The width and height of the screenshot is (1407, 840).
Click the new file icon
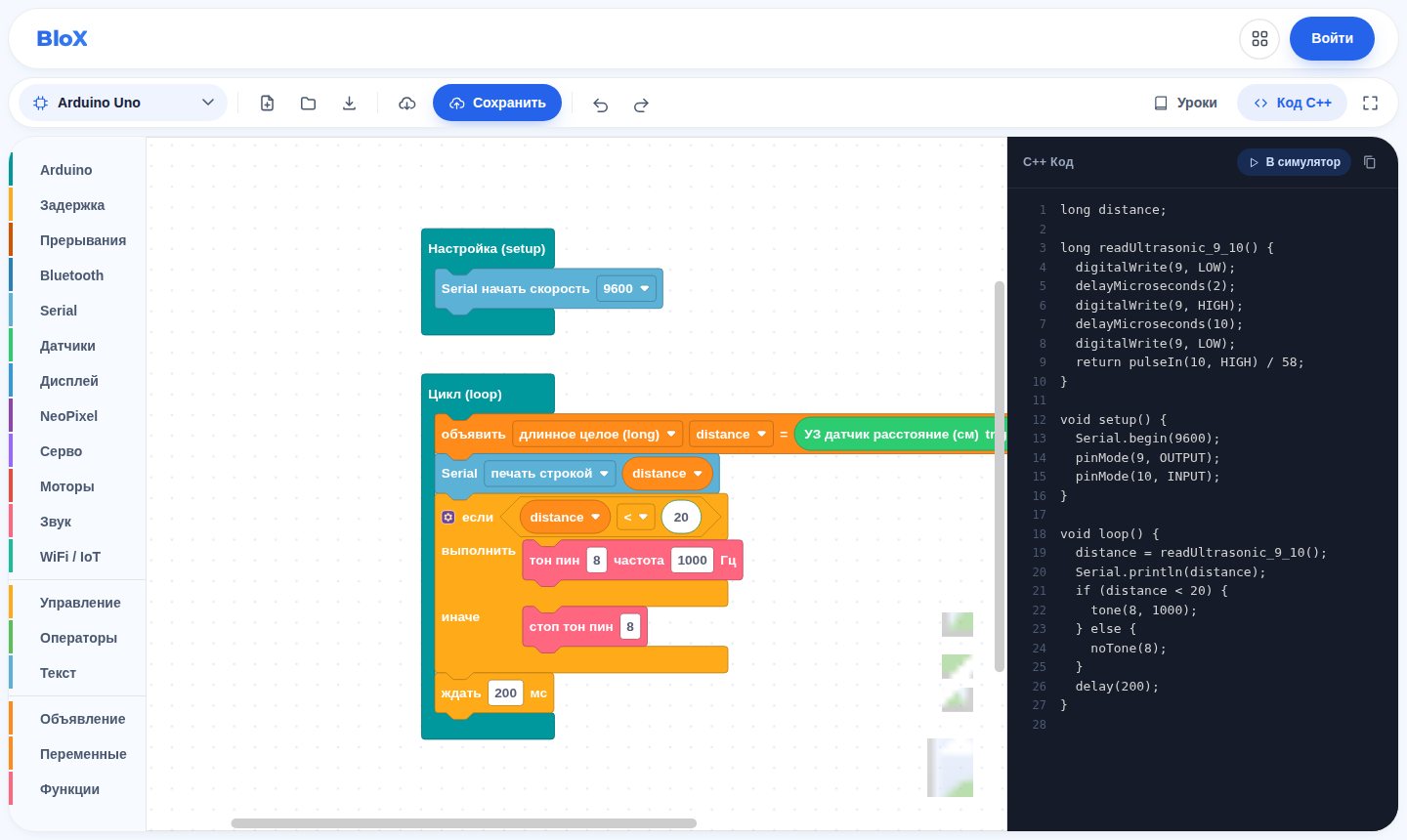[x=267, y=103]
